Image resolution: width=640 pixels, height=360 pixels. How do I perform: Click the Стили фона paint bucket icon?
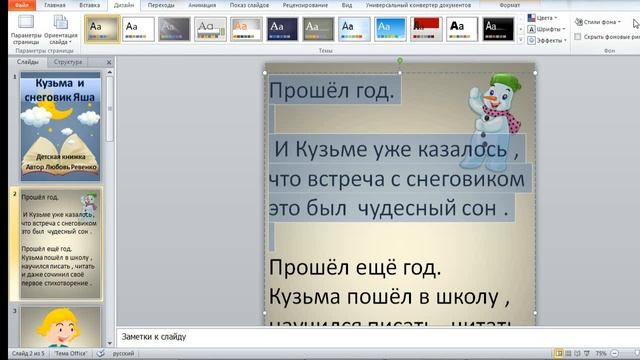point(579,22)
